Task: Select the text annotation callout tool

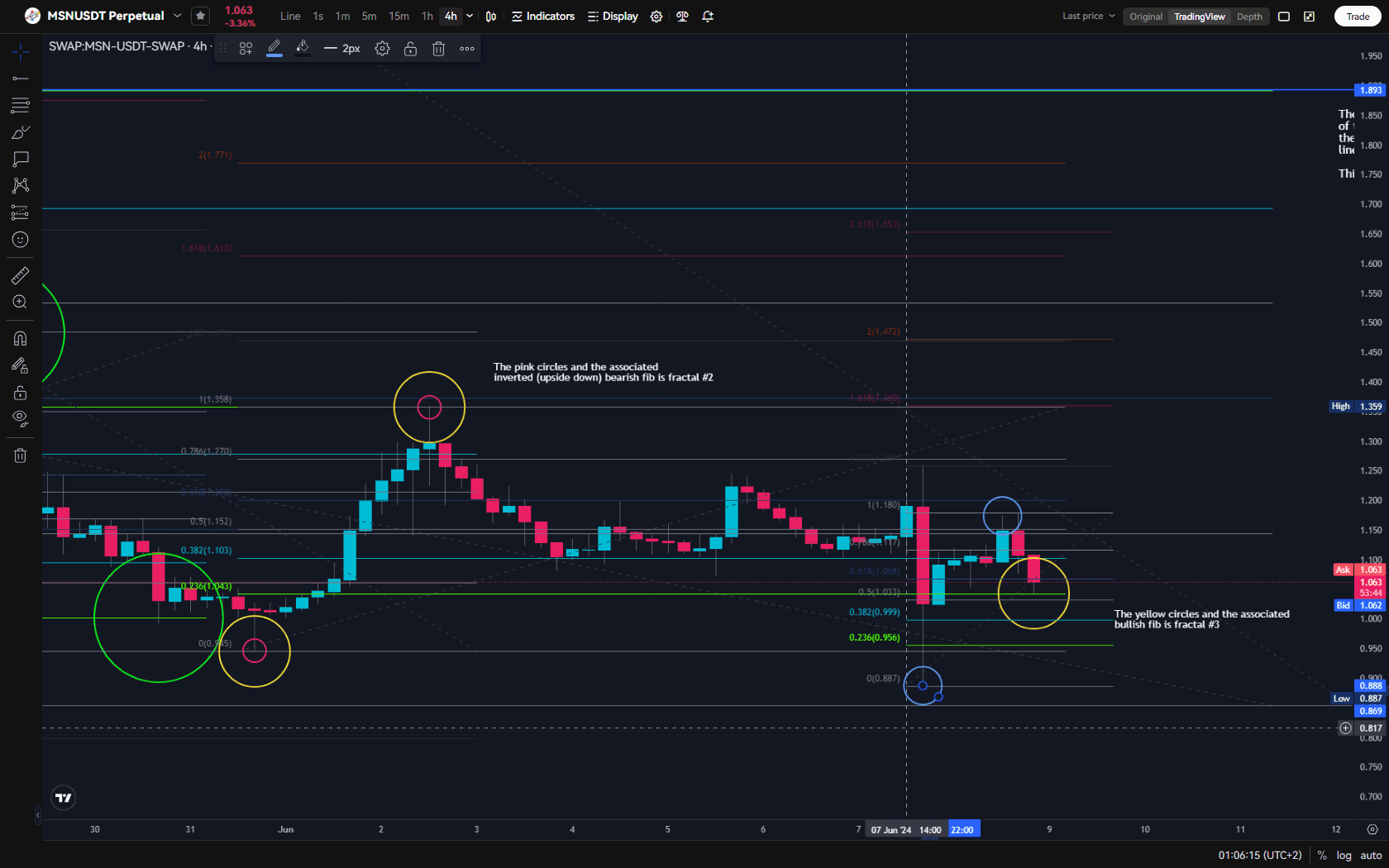Action: click(21, 159)
